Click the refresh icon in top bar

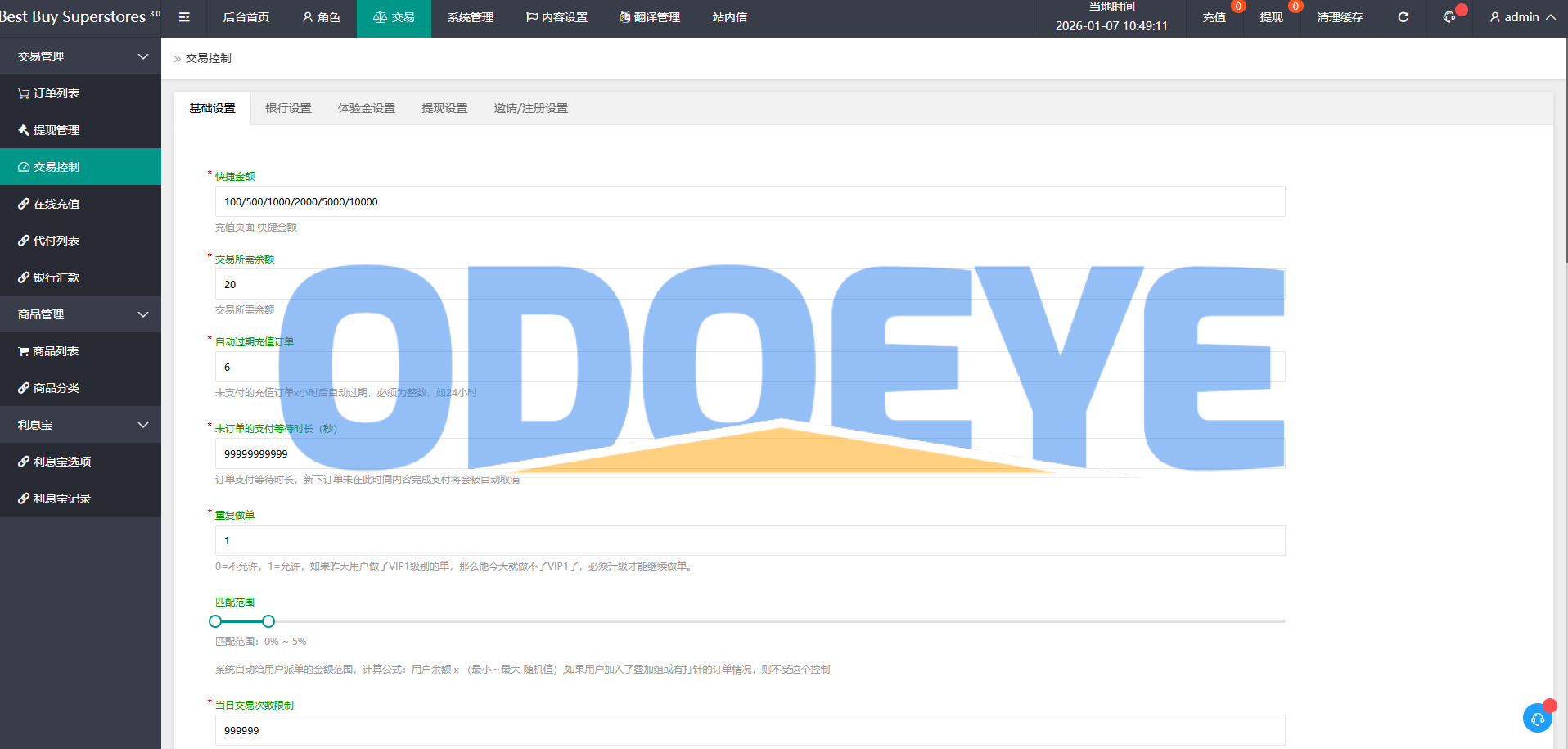pyautogui.click(x=1403, y=17)
